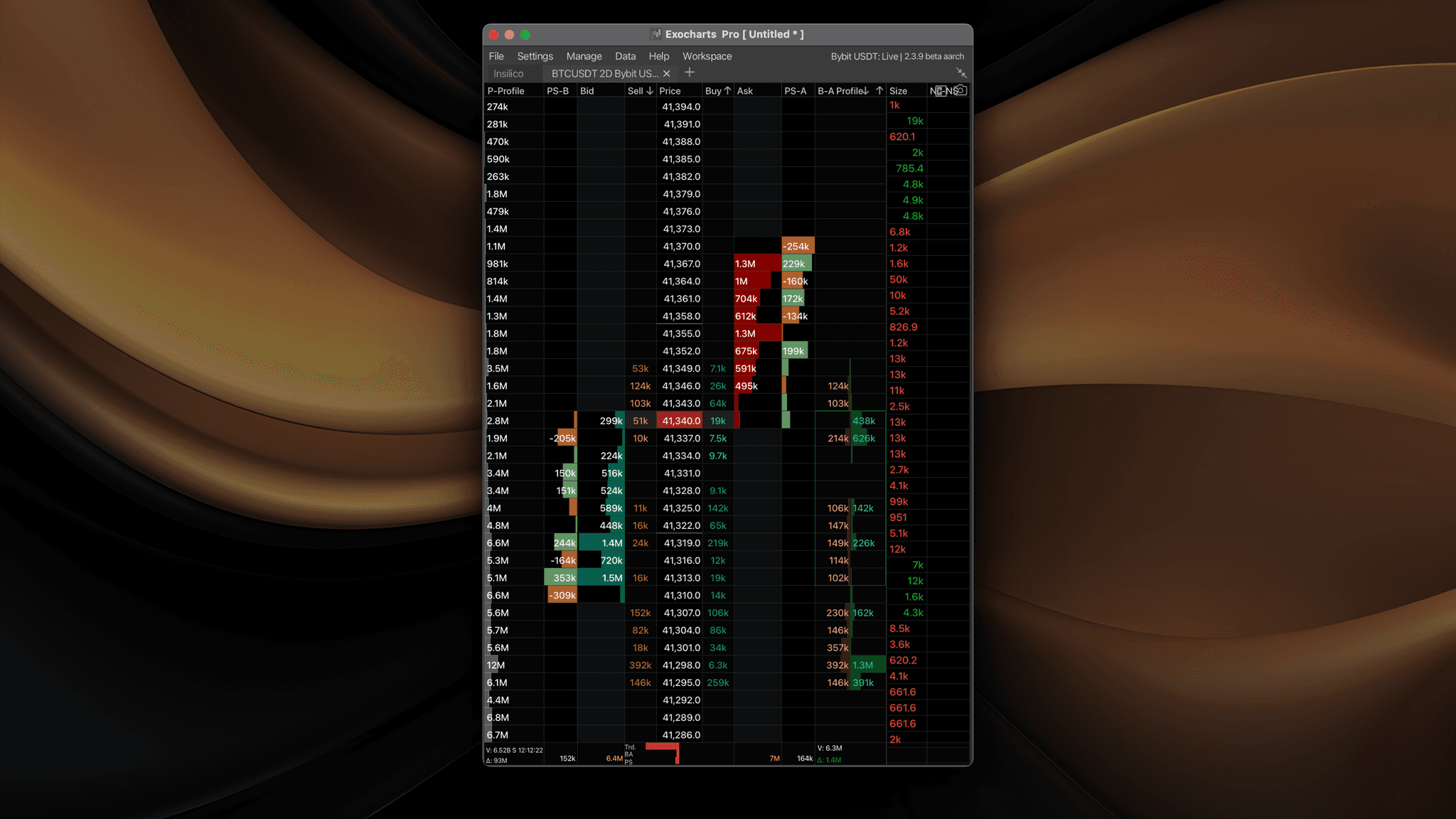
Task: Switch to the Insilico tab
Action: [508, 74]
